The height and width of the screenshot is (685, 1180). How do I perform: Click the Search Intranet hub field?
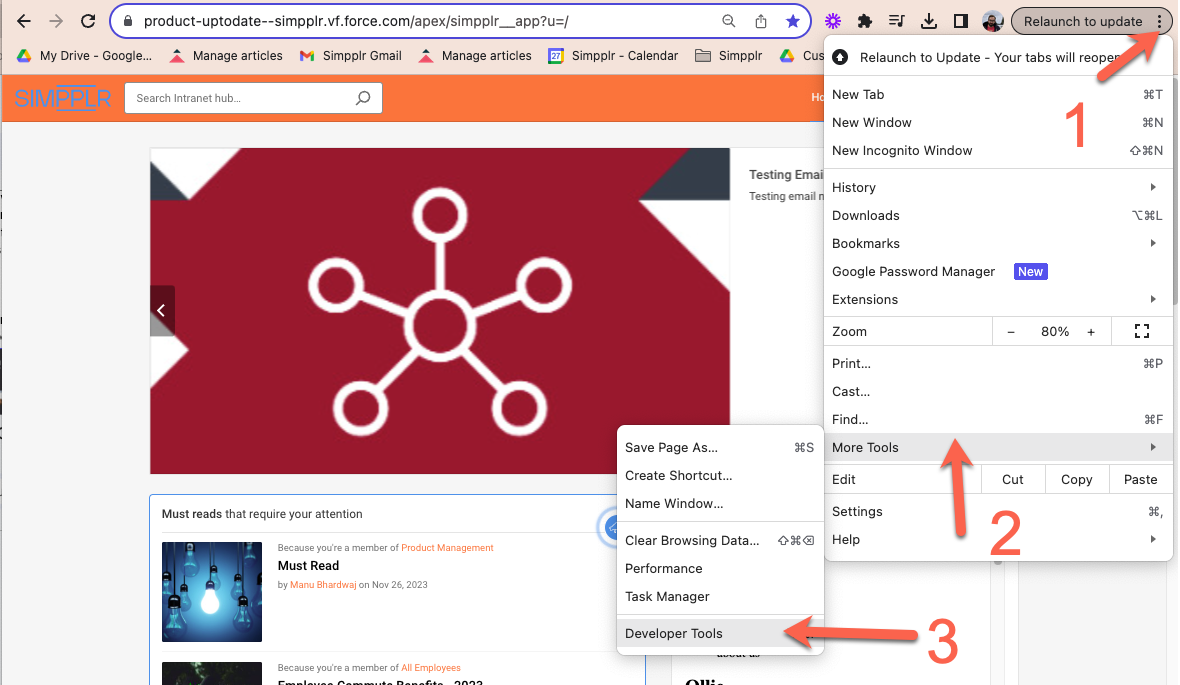240,98
